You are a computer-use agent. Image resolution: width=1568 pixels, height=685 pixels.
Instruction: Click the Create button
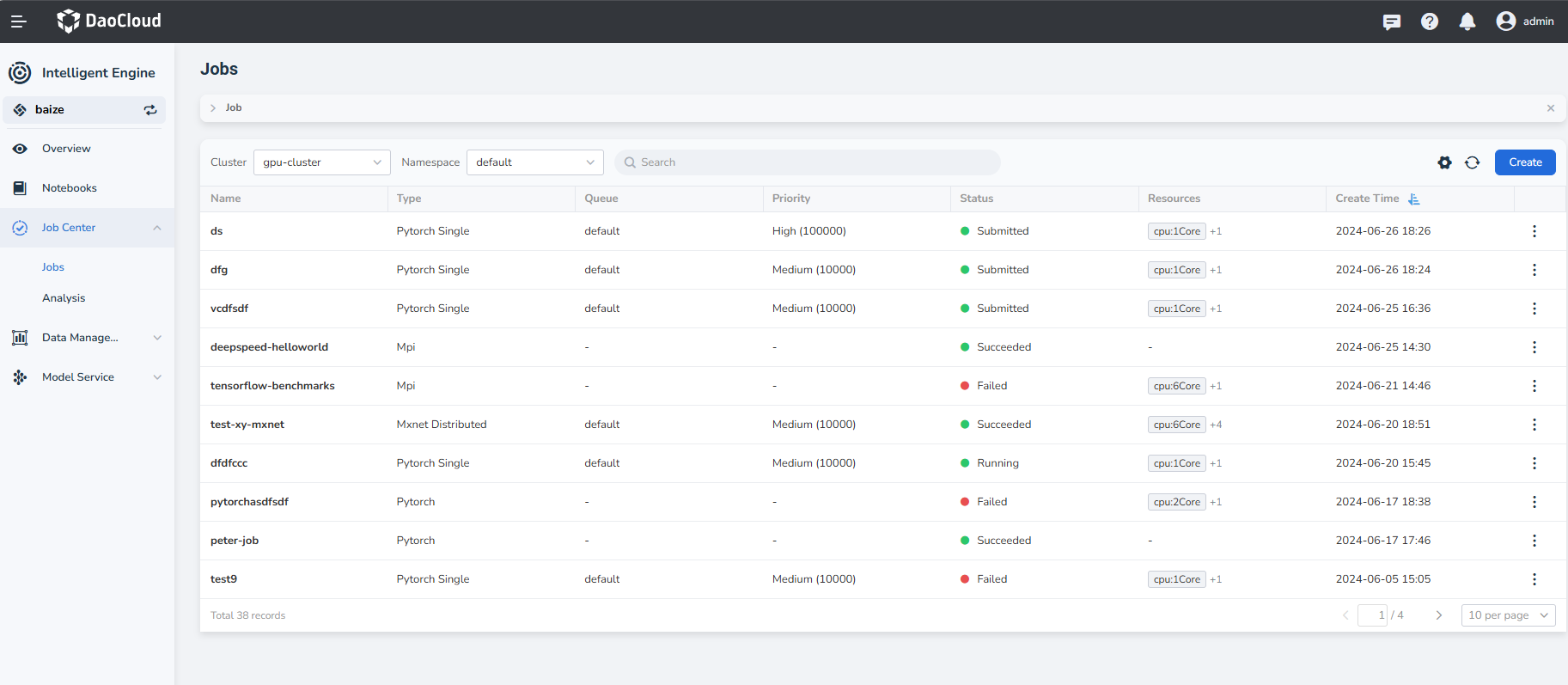(x=1524, y=162)
